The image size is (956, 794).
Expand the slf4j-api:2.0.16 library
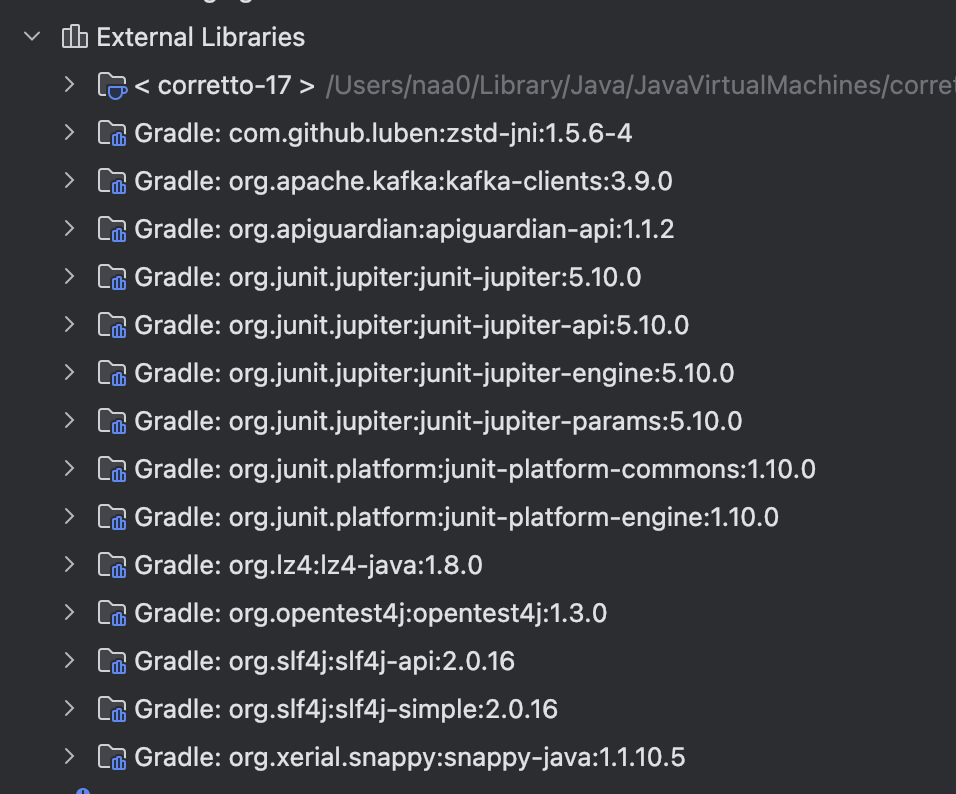point(70,660)
